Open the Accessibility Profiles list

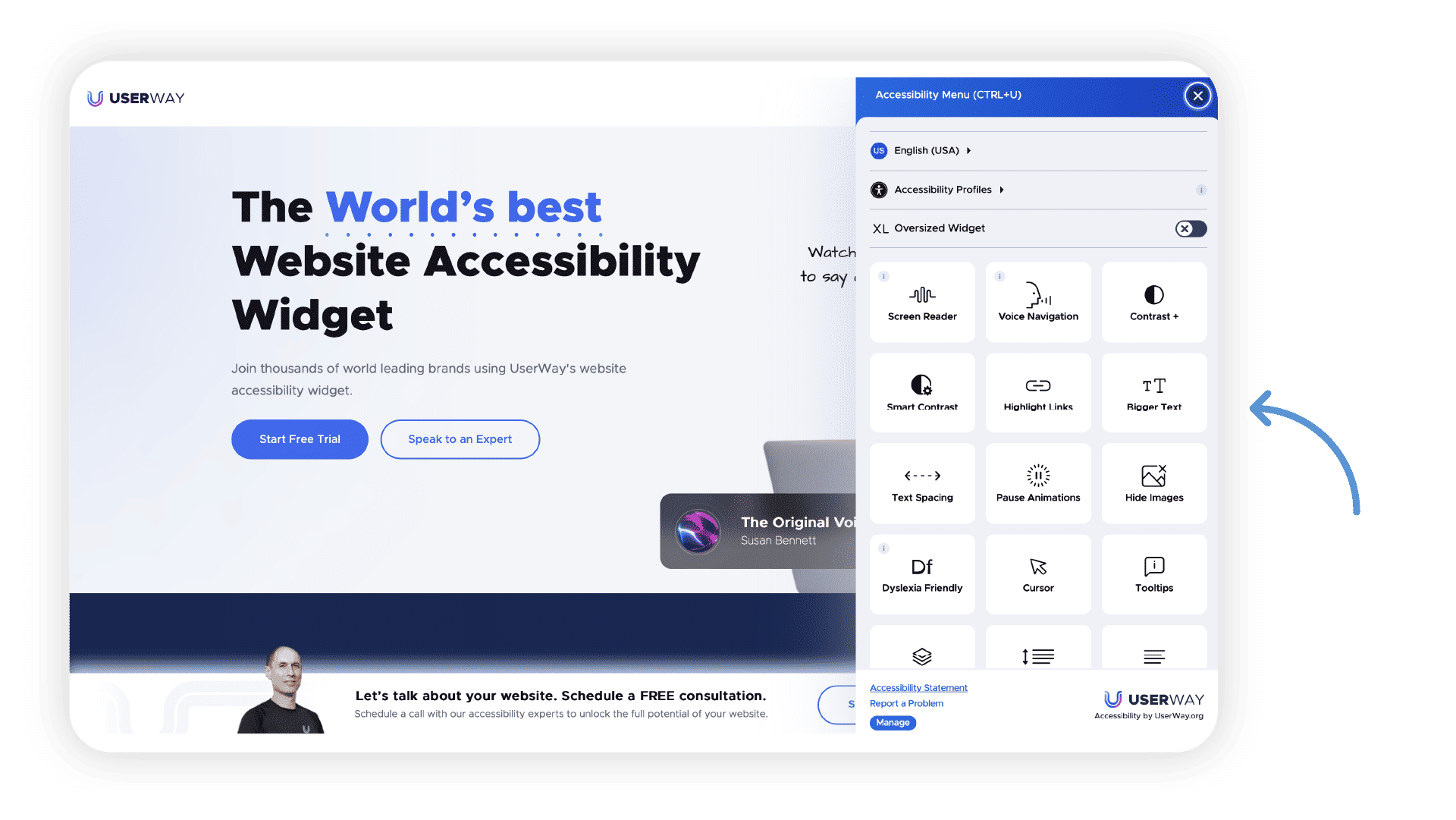coord(945,190)
